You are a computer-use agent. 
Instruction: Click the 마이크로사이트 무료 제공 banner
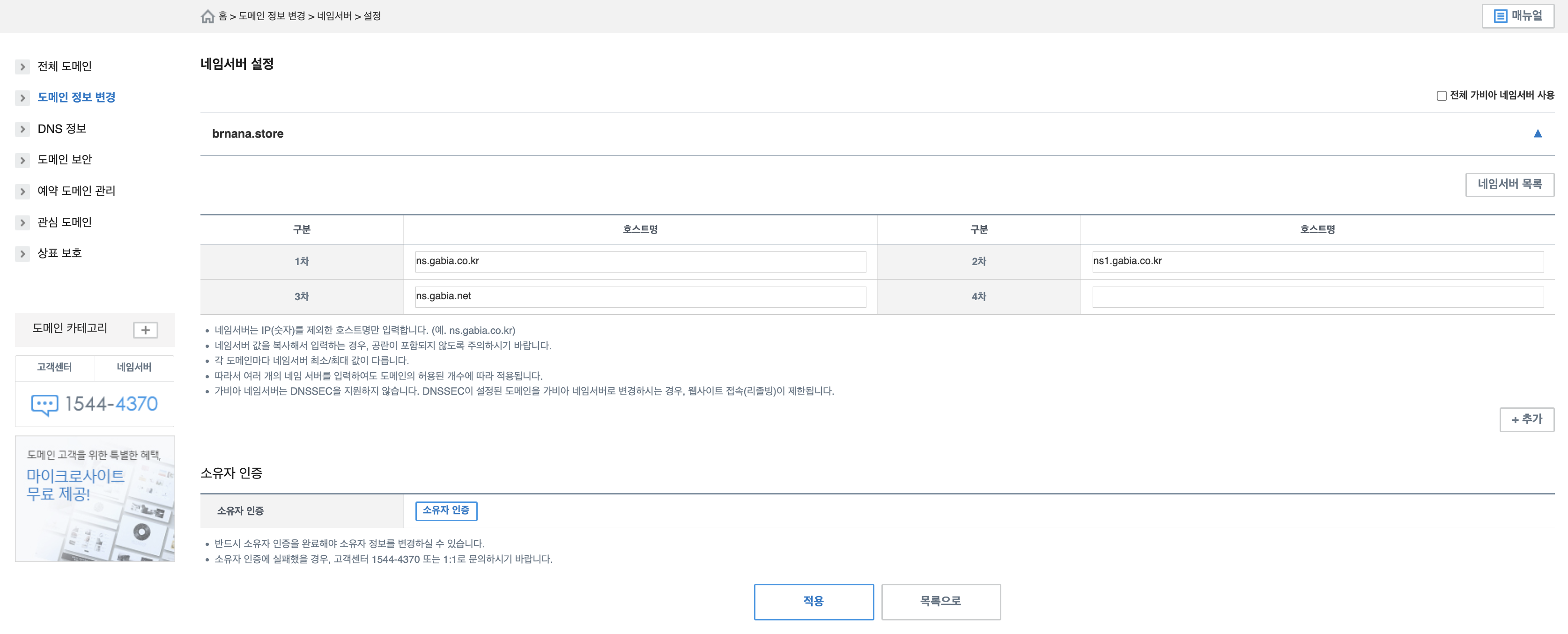pyautogui.click(x=95, y=498)
